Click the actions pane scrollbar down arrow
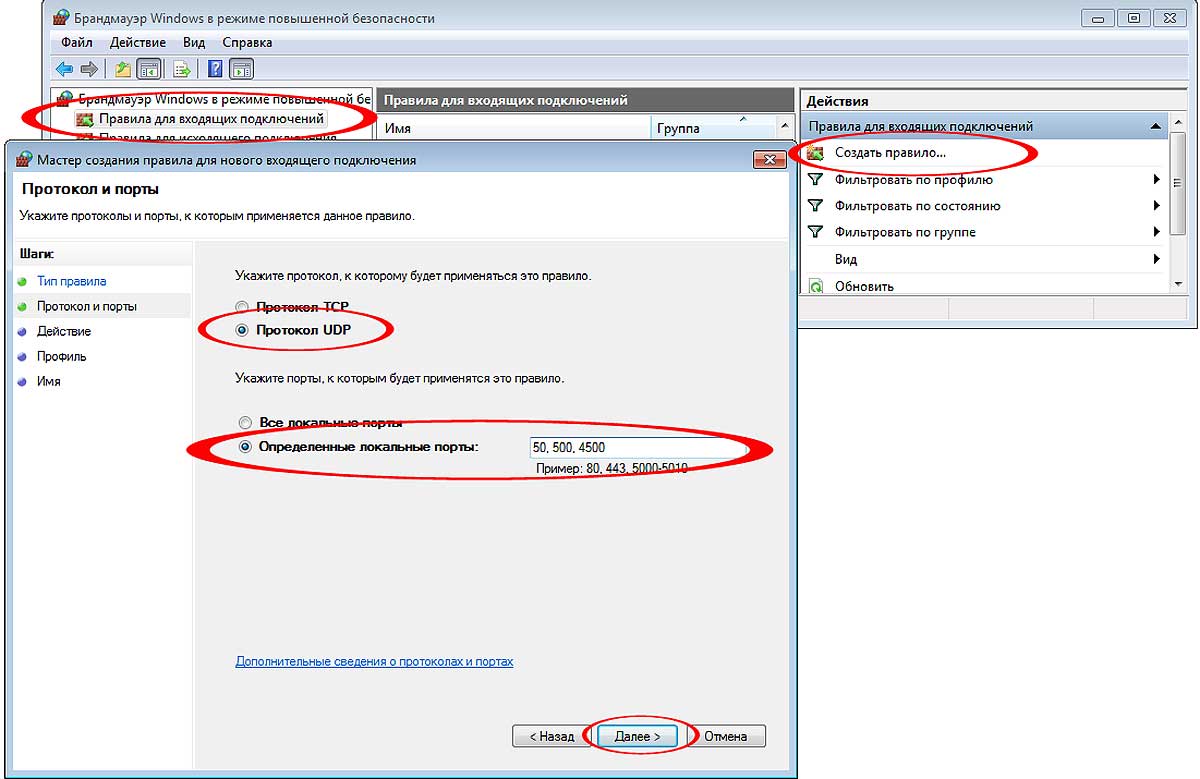The image size is (1200, 779). pyautogui.click(x=1178, y=284)
